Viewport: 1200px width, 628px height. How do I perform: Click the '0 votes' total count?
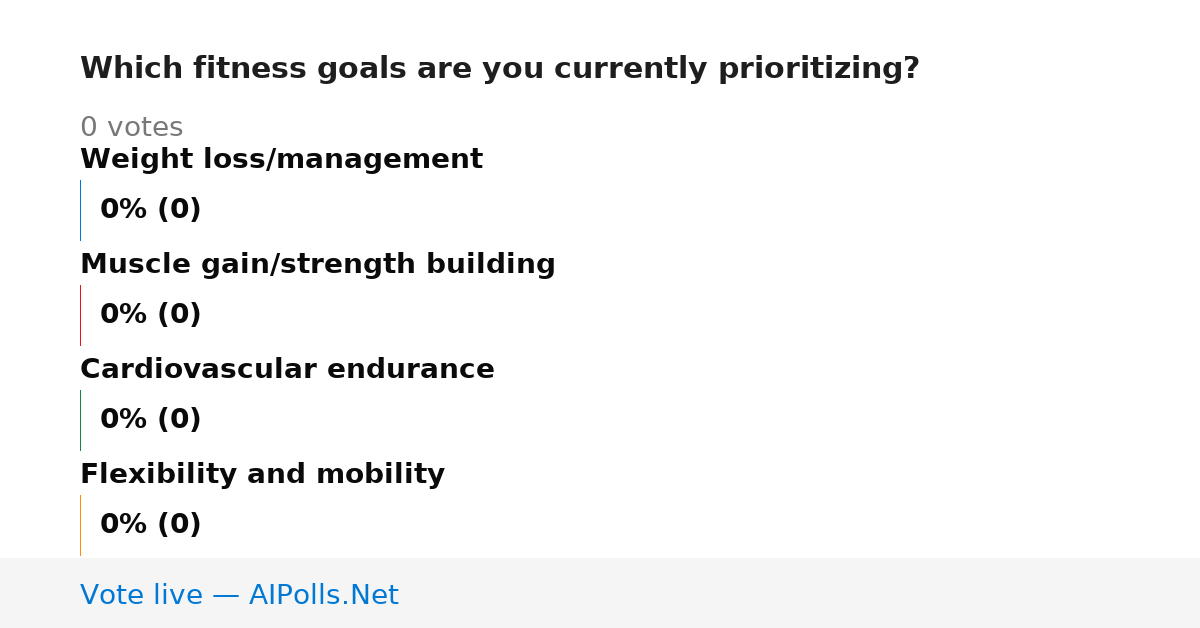(x=131, y=128)
